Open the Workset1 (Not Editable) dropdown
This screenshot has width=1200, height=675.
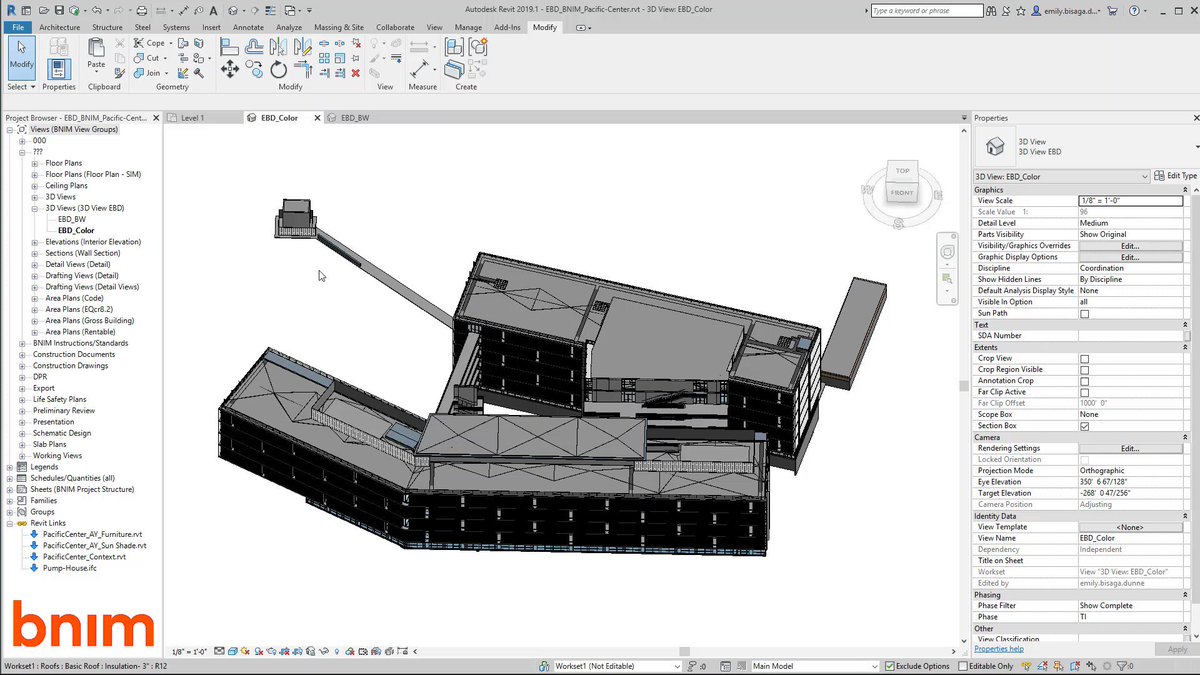(617, 666)
